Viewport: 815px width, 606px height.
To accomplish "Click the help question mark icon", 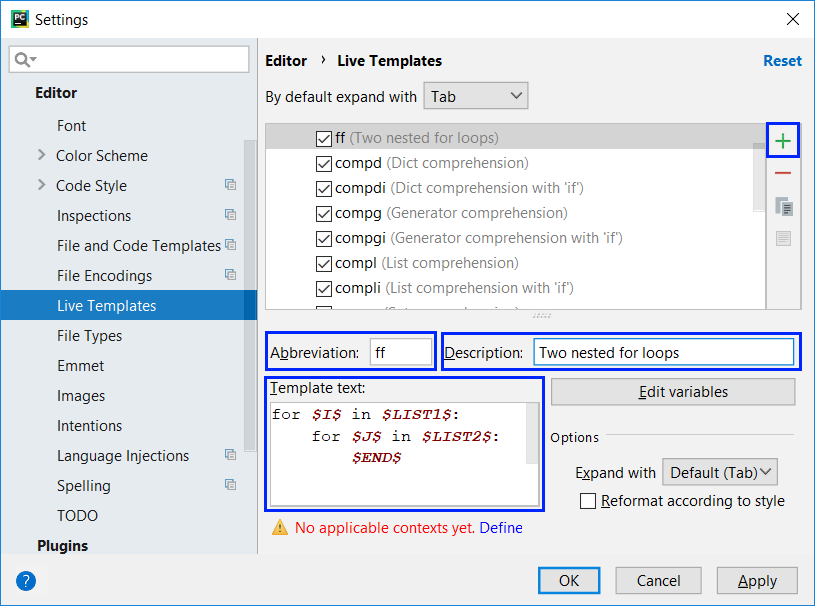I will [x=26, y=581].
